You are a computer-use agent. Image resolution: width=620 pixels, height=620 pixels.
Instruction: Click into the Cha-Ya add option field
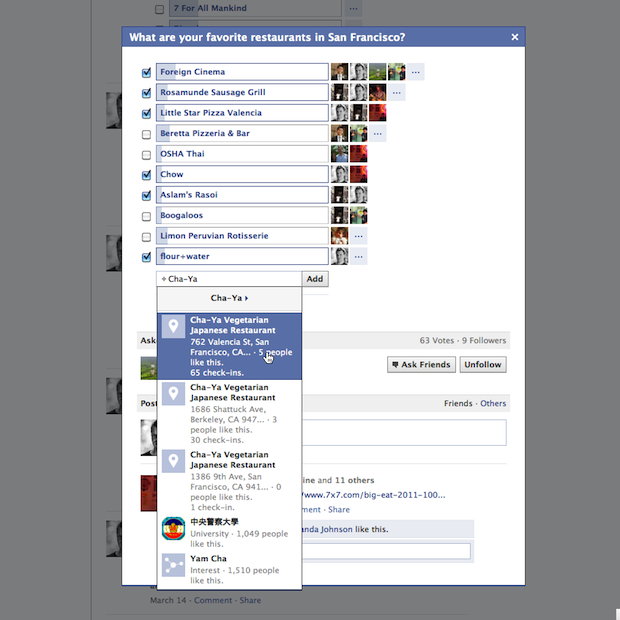[x=229, y=279]
